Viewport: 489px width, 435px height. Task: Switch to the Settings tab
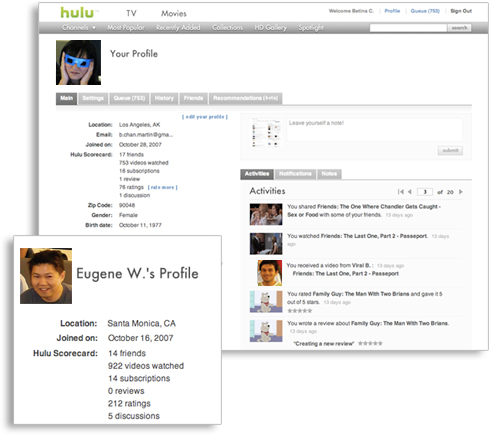93,98
